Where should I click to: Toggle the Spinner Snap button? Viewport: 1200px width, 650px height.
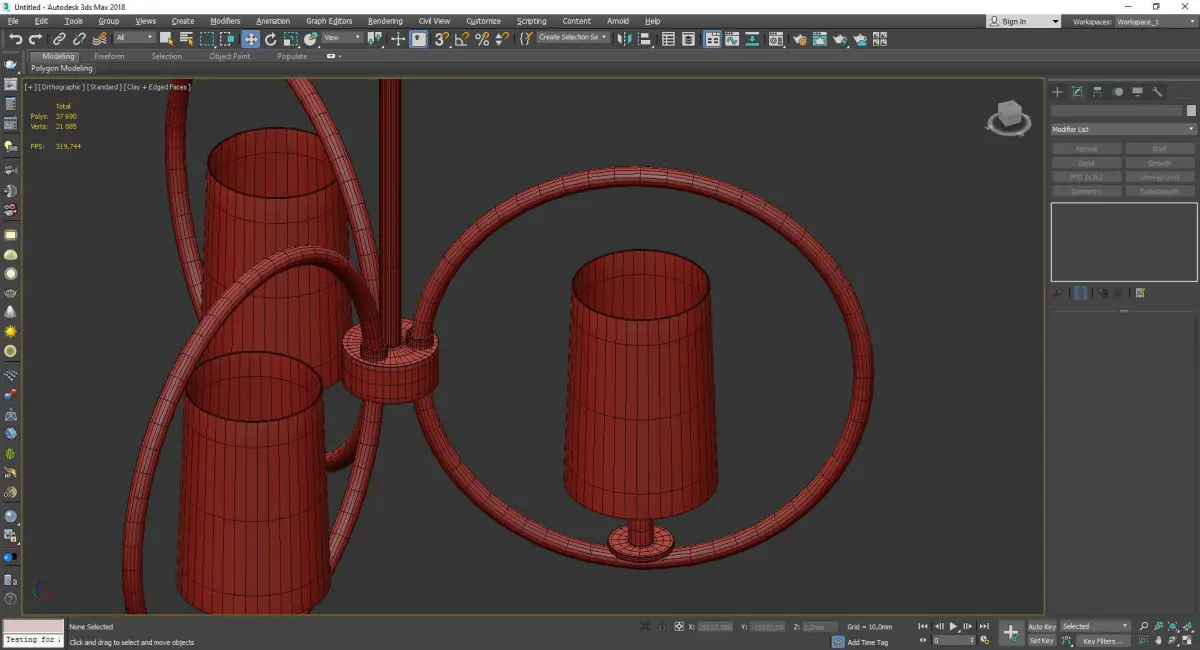point(501,39)
